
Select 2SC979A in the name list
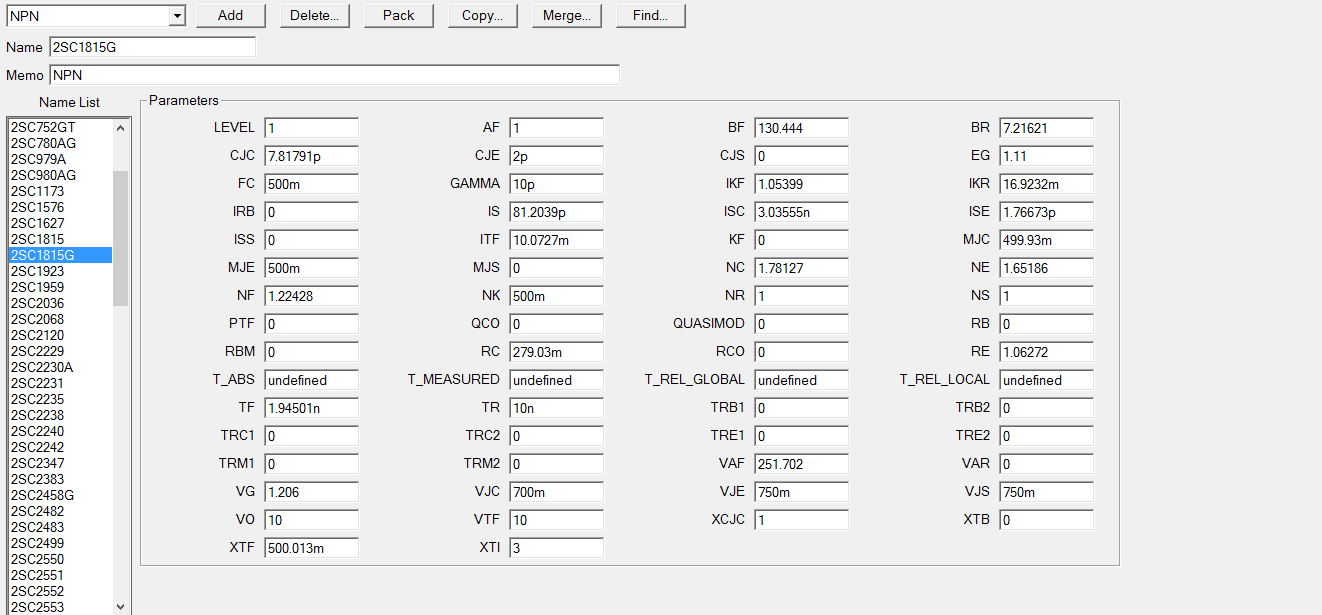60,159
